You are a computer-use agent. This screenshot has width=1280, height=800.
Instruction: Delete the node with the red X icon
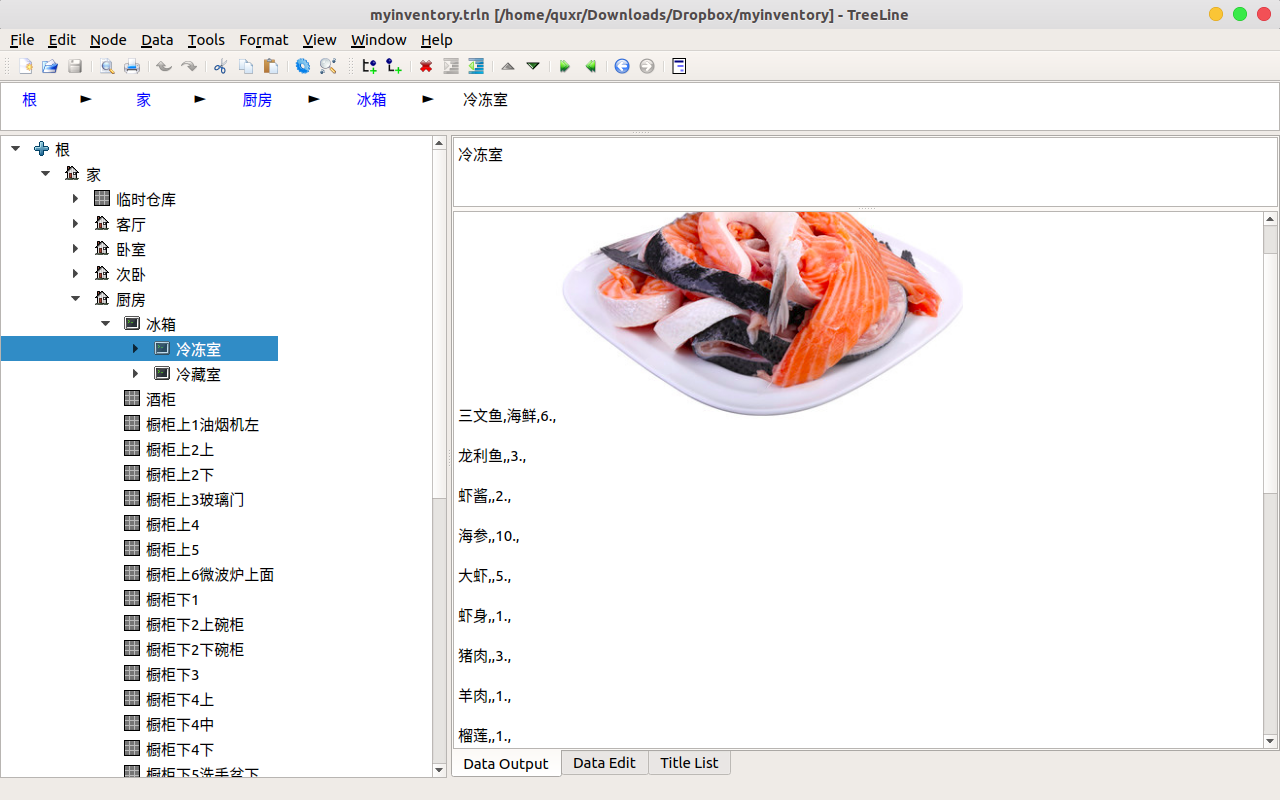(x=426, y=66)
